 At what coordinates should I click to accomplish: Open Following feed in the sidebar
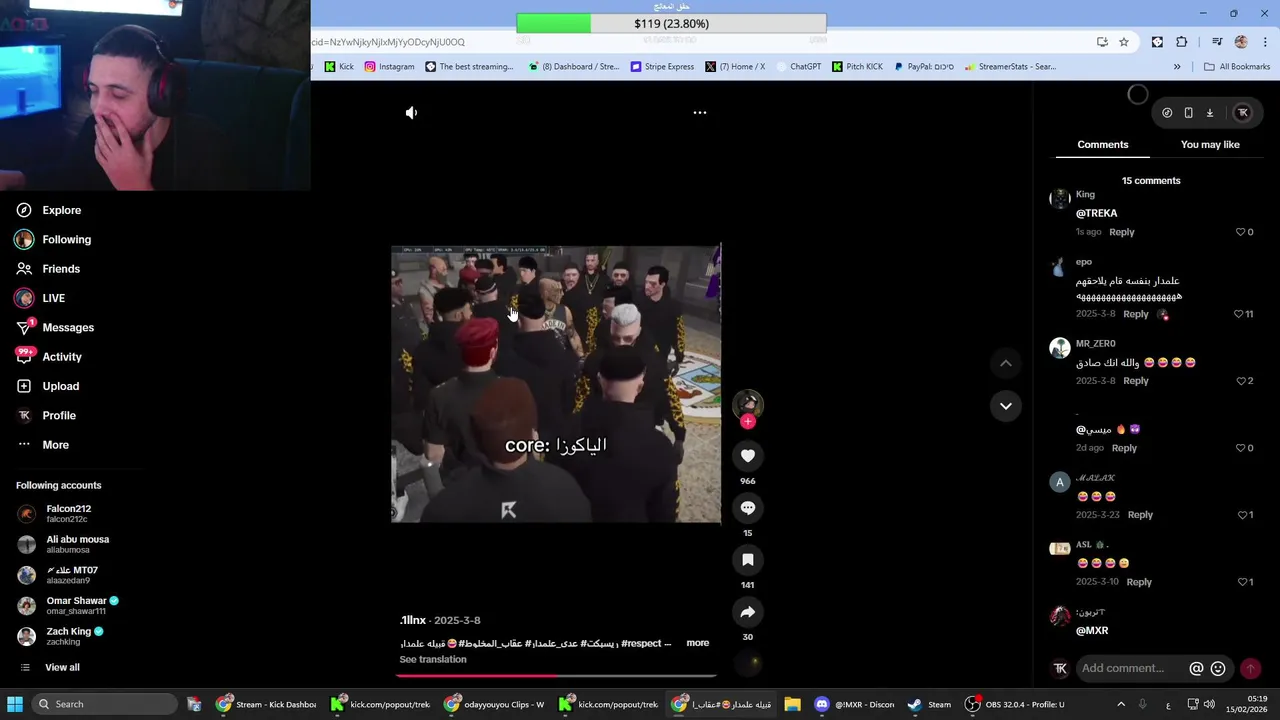(53, 240)
